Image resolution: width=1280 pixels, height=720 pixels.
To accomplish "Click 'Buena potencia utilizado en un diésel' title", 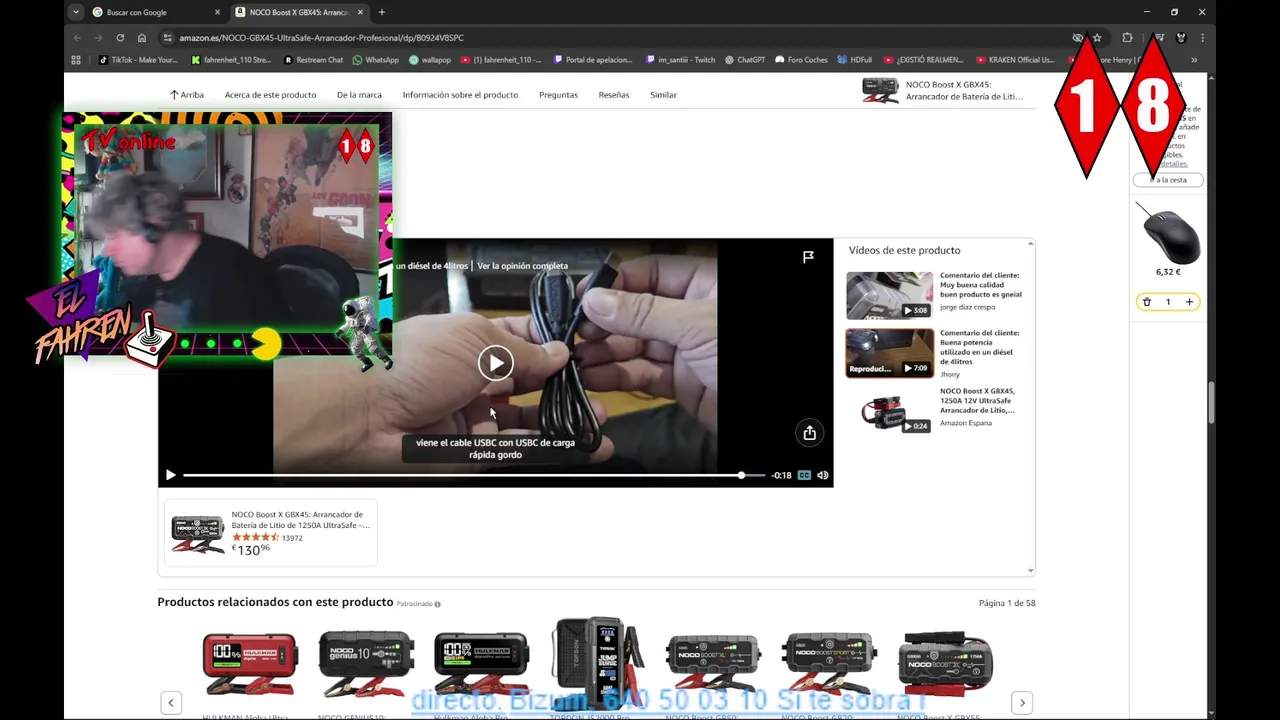I will [x=980, y=347].
